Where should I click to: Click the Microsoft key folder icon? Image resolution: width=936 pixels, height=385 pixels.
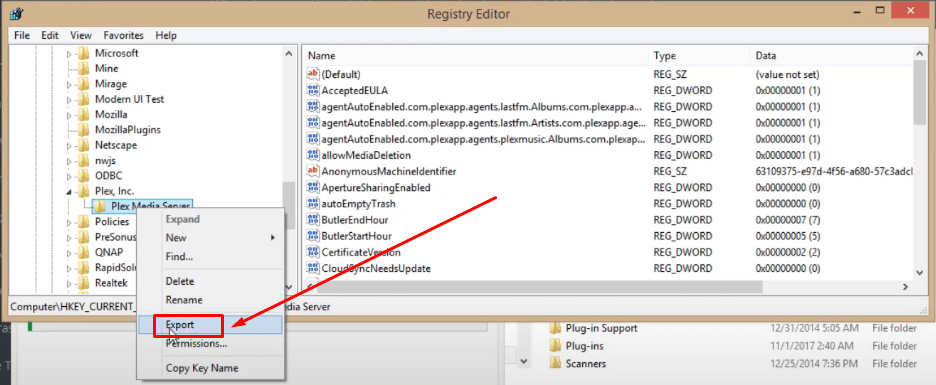pyautogui.click(x=84, y=53)
